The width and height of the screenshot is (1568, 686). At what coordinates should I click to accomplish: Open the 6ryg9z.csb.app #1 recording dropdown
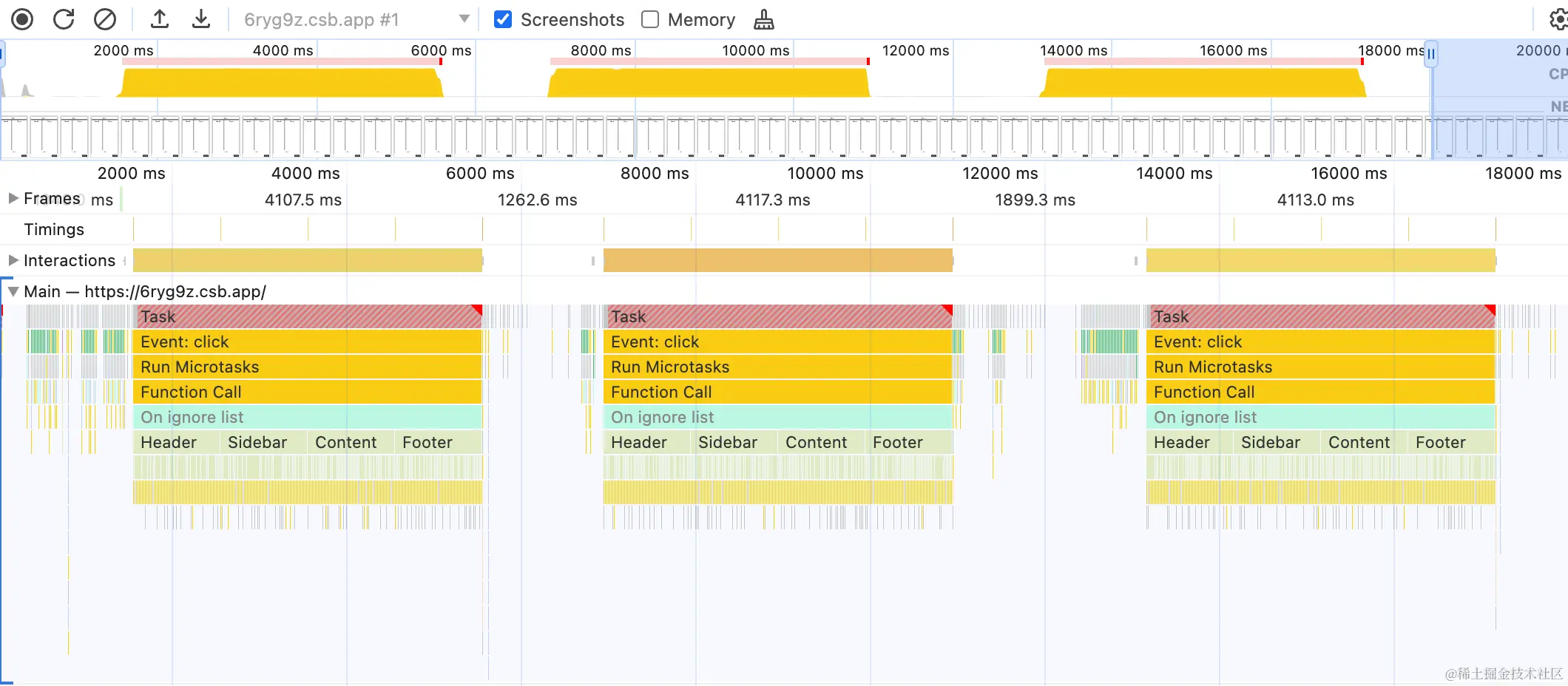pos(464,19)
